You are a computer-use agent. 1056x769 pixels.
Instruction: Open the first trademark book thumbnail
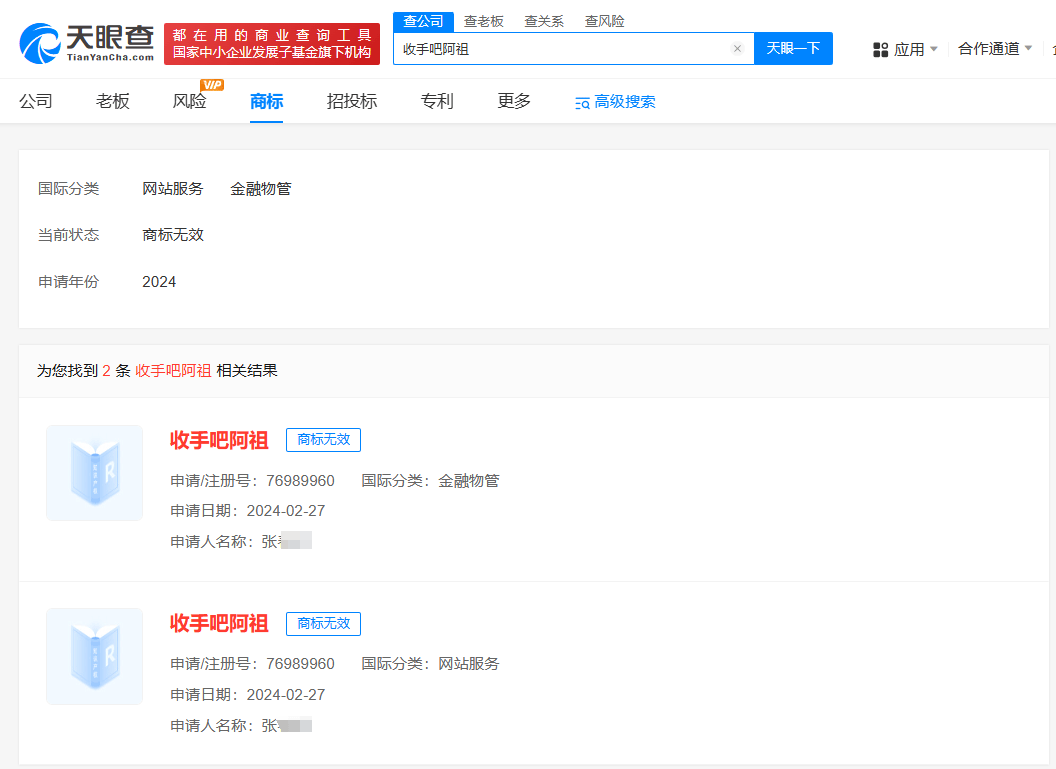coord(95,473)
